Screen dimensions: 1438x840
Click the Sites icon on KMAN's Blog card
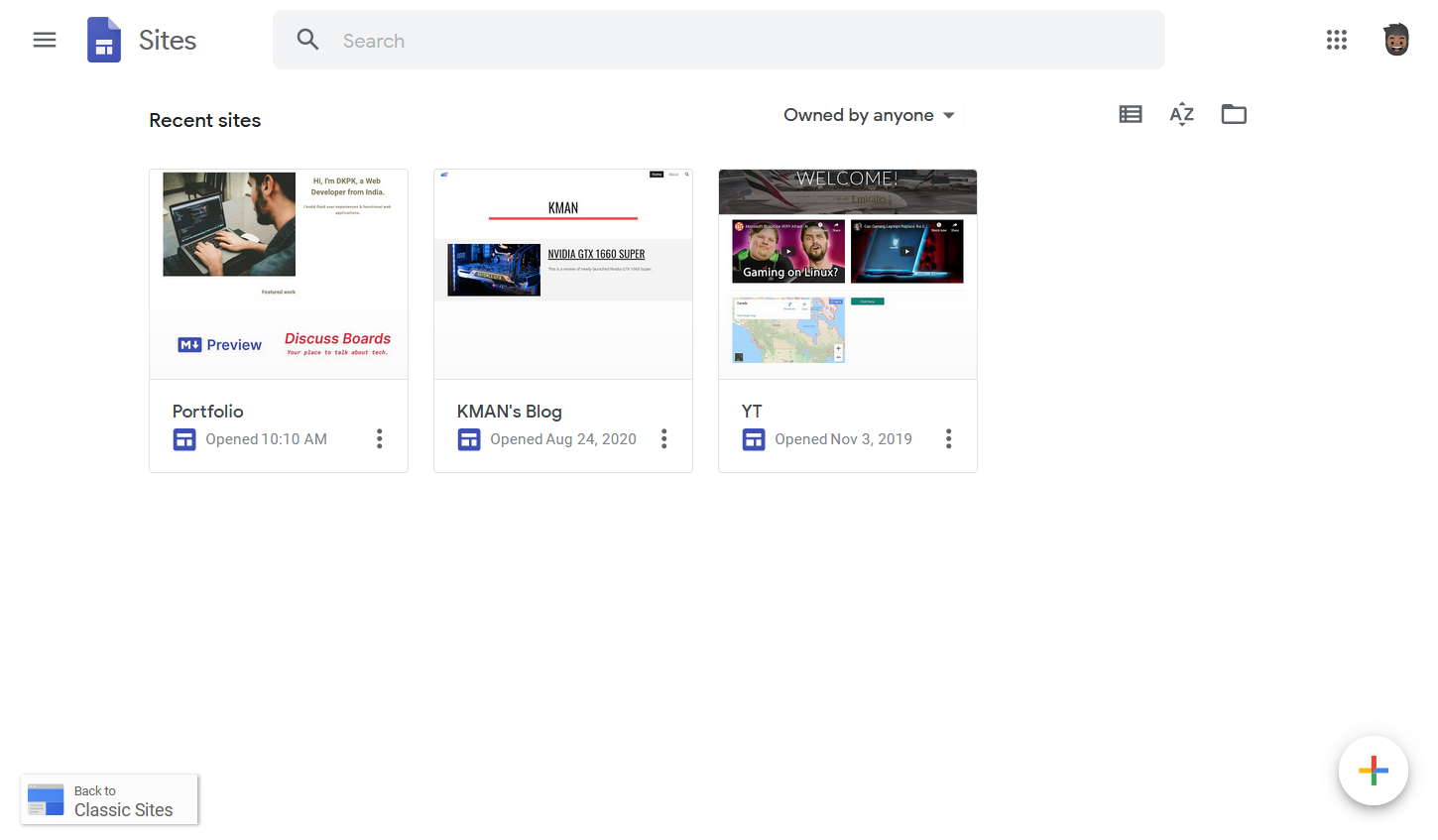tap(469, 438)
